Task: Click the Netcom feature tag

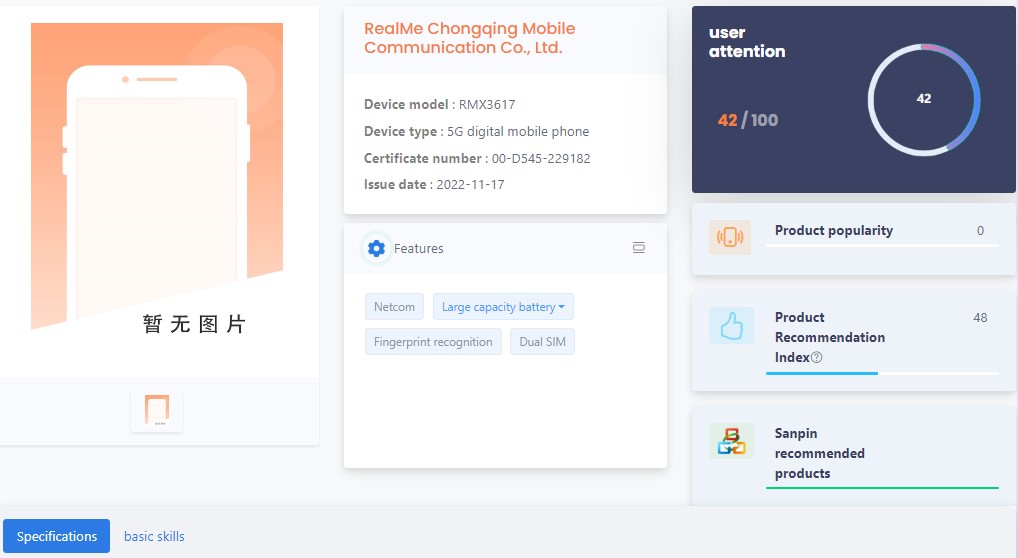Action: 394,307
